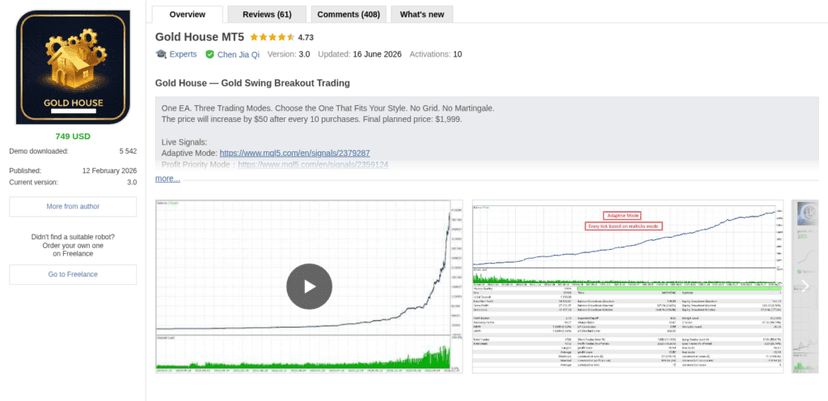Switch to the Reviews (61) tab
828x401 pixels.
(267, 14)
